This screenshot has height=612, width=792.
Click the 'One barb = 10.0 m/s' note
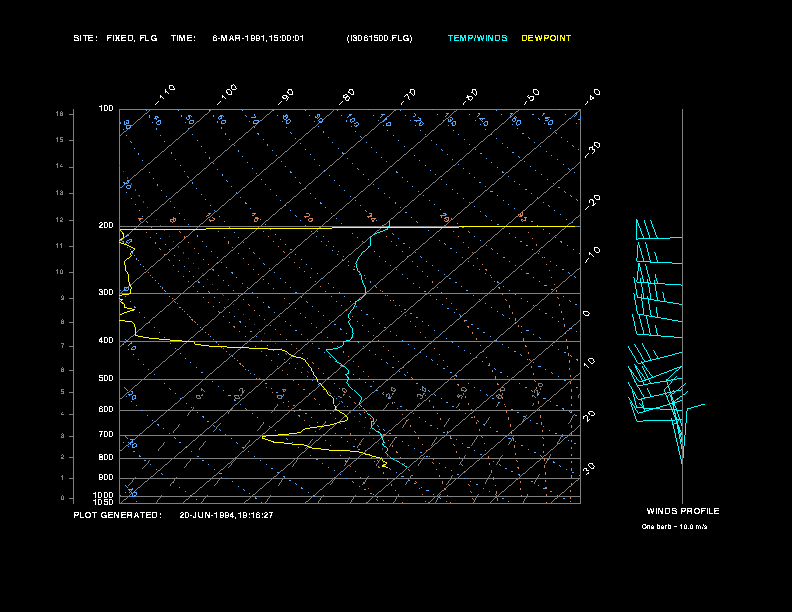coord(675,526)
